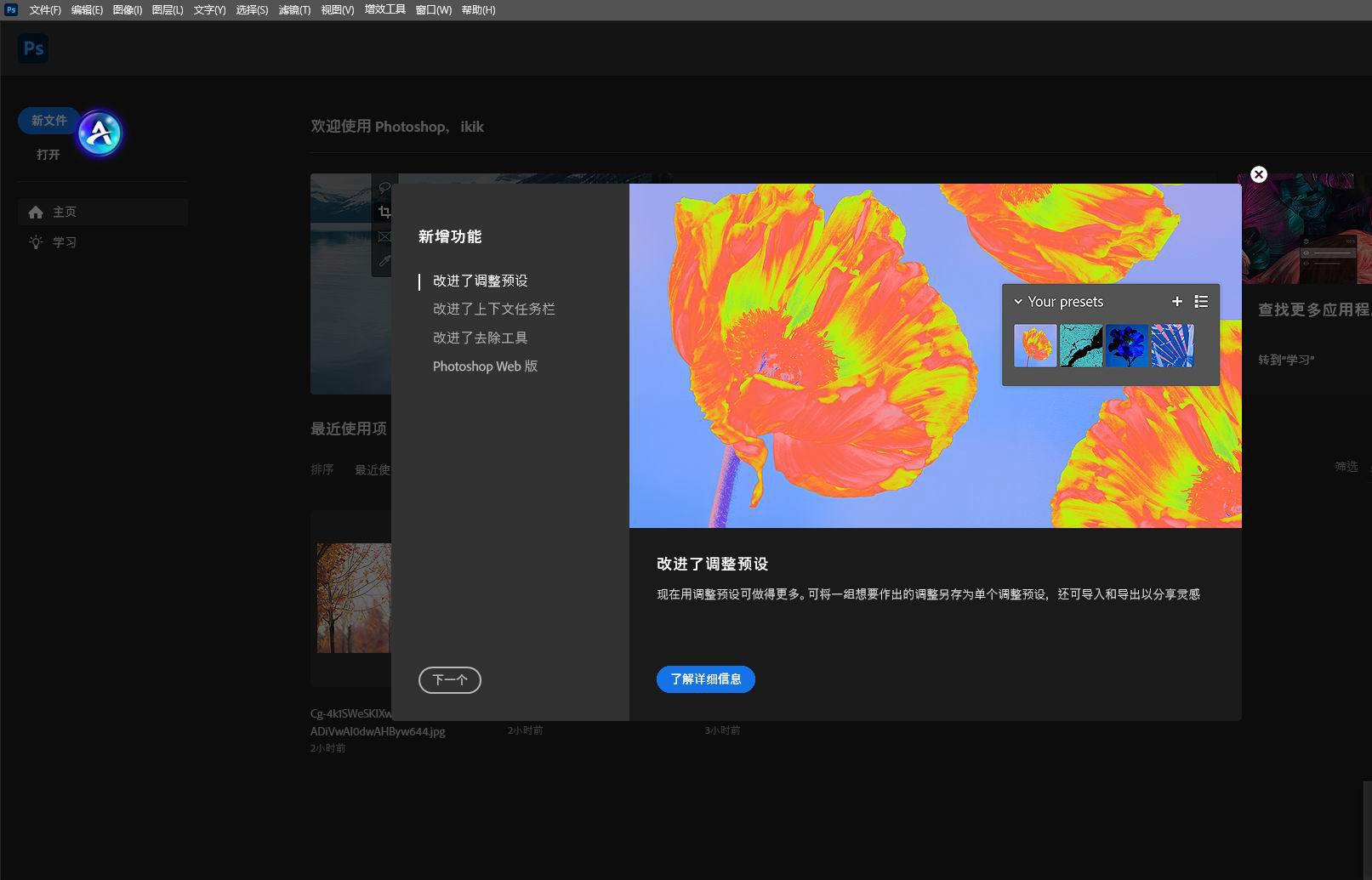Open the 文件(F) menu
The height and width of the screenshot is (880, 1372).
[45, 10]
